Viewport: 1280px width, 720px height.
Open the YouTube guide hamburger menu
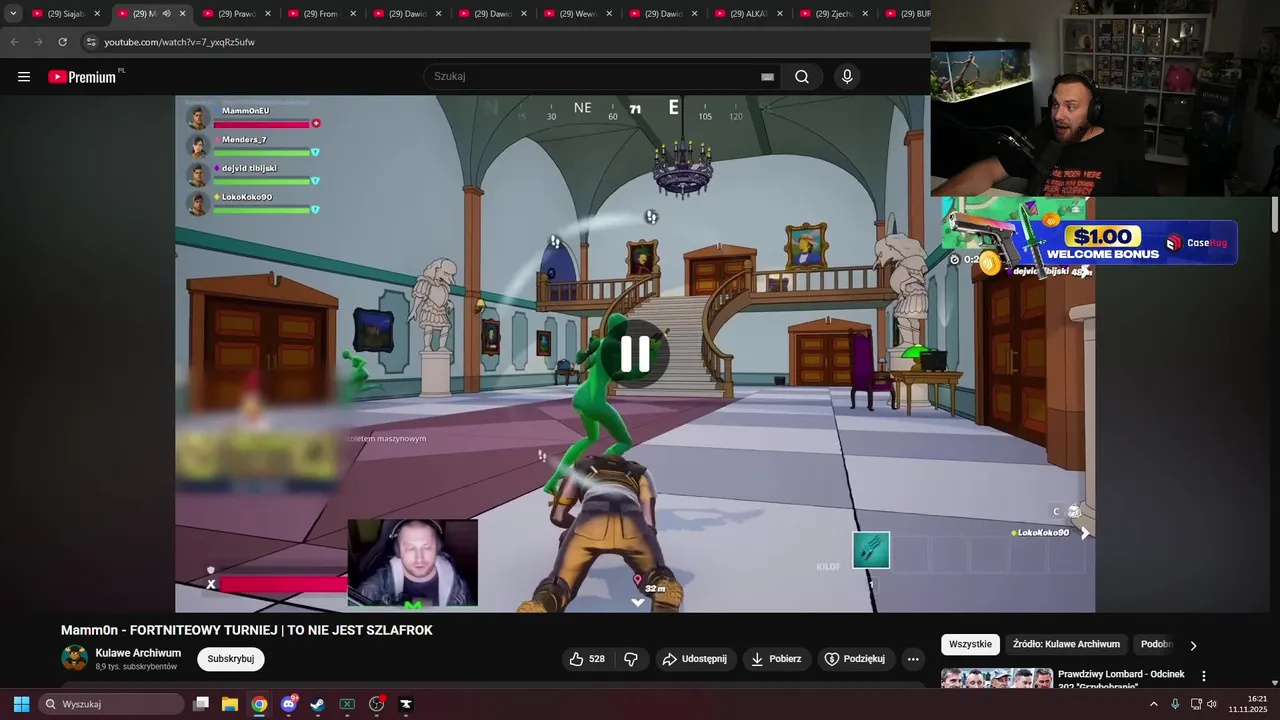[24, 77]
